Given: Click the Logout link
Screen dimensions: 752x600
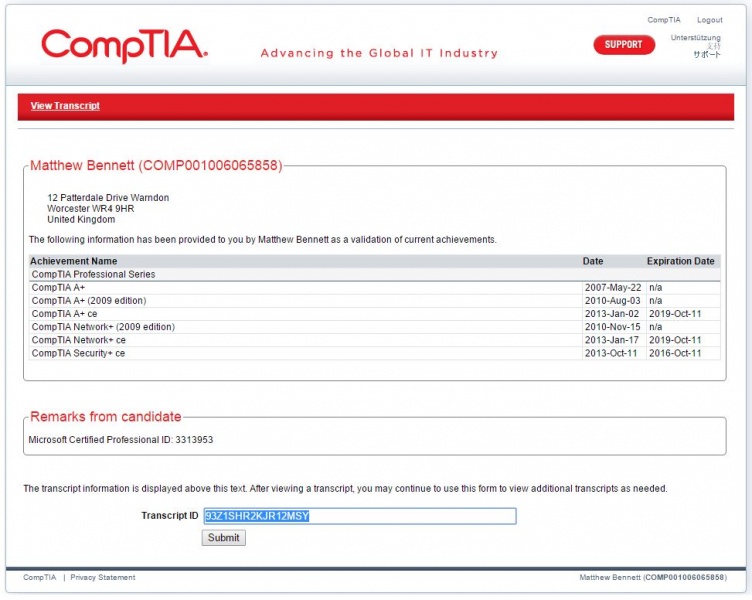Looking at the screenshot, I should click(x=709, y=20).
